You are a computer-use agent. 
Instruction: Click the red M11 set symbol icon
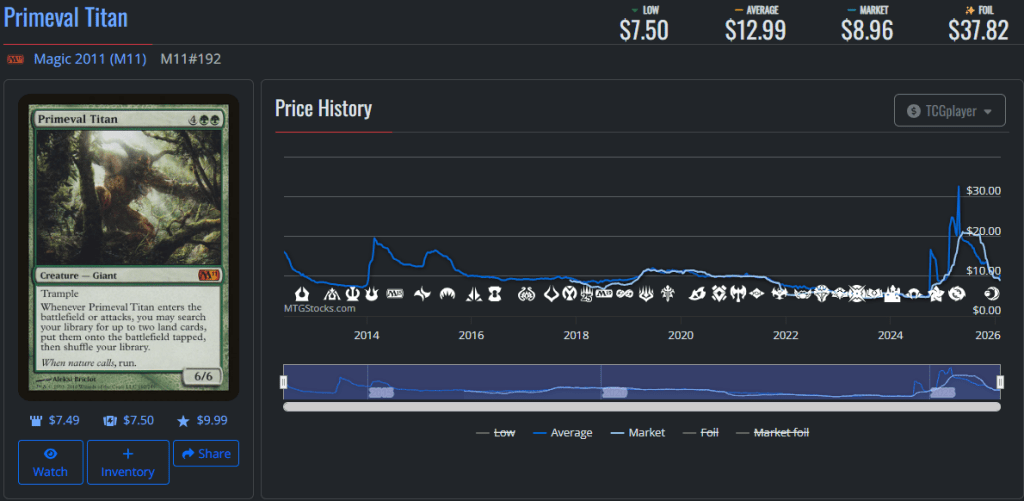point(16,60)
